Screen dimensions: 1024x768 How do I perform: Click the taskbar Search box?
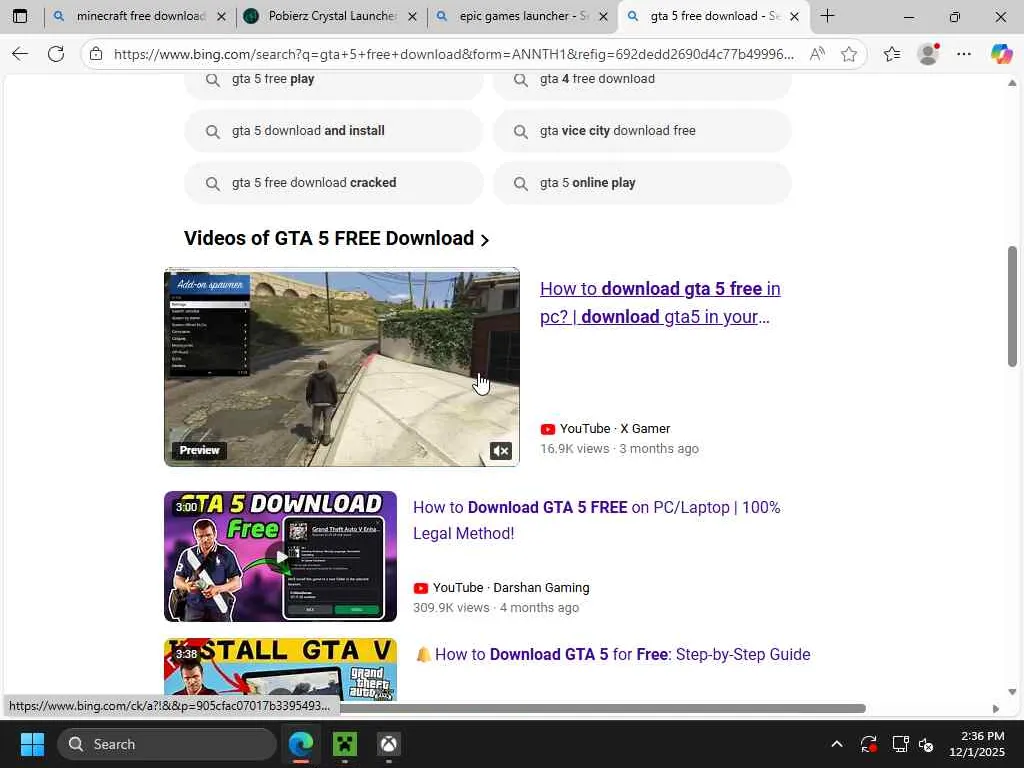[167, 744]
